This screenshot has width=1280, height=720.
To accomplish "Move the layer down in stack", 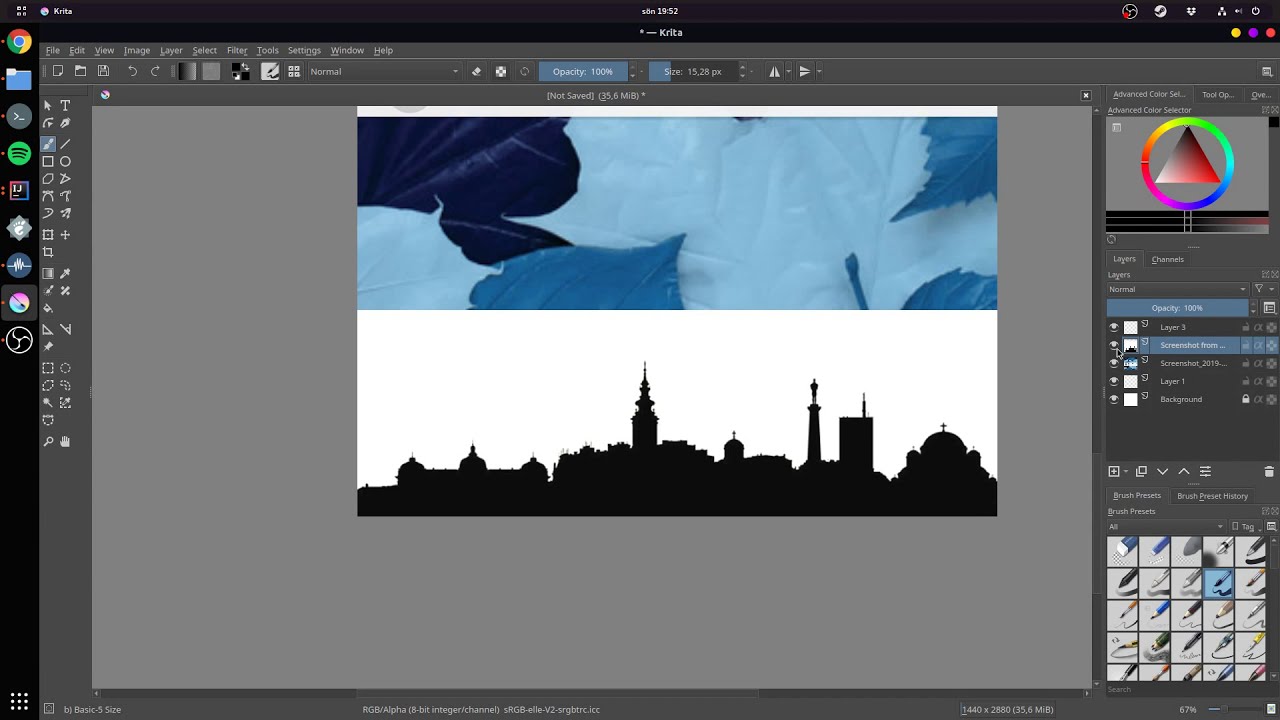I will coord(1162,471).
